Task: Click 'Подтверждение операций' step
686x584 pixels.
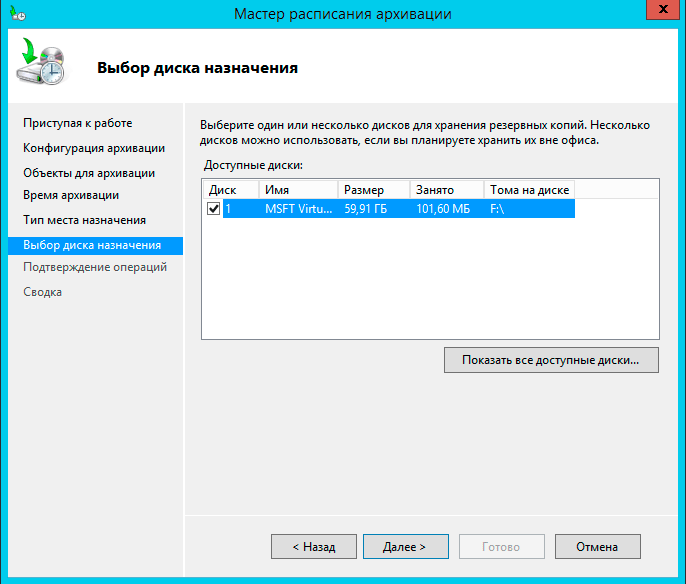Action: click(95, 267)
